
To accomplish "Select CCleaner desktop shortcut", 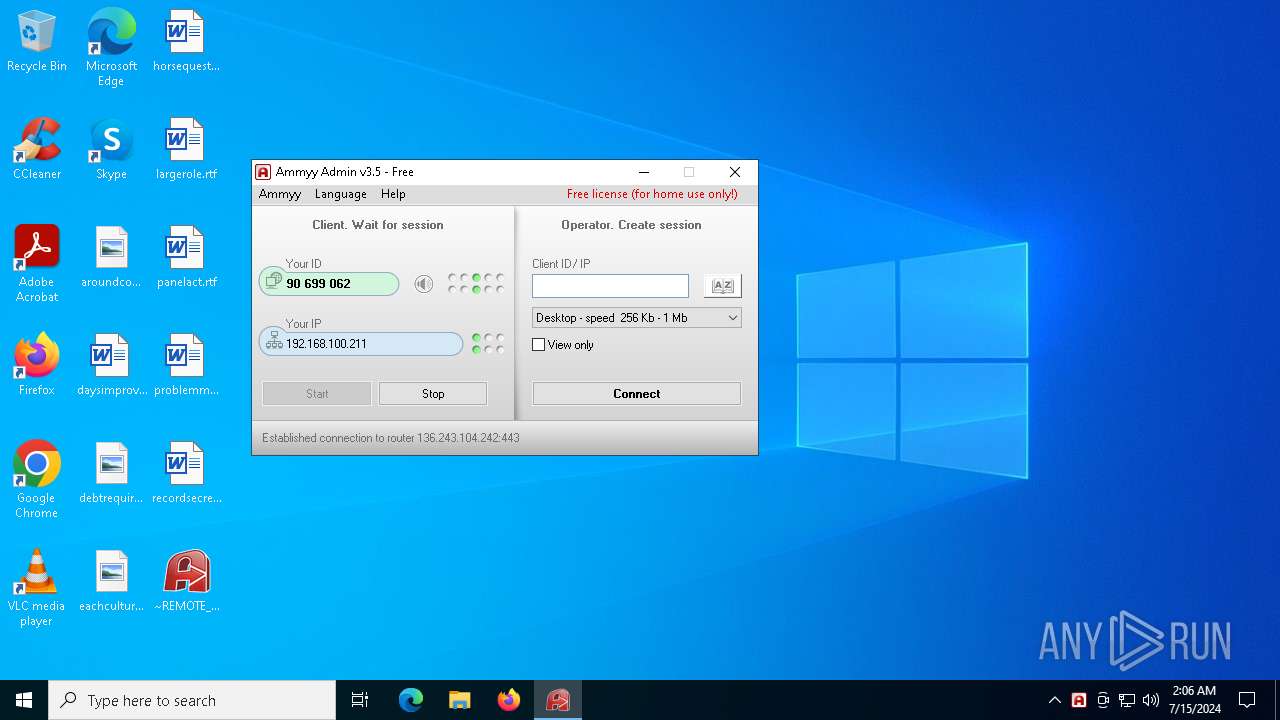I will click(37, 149).
